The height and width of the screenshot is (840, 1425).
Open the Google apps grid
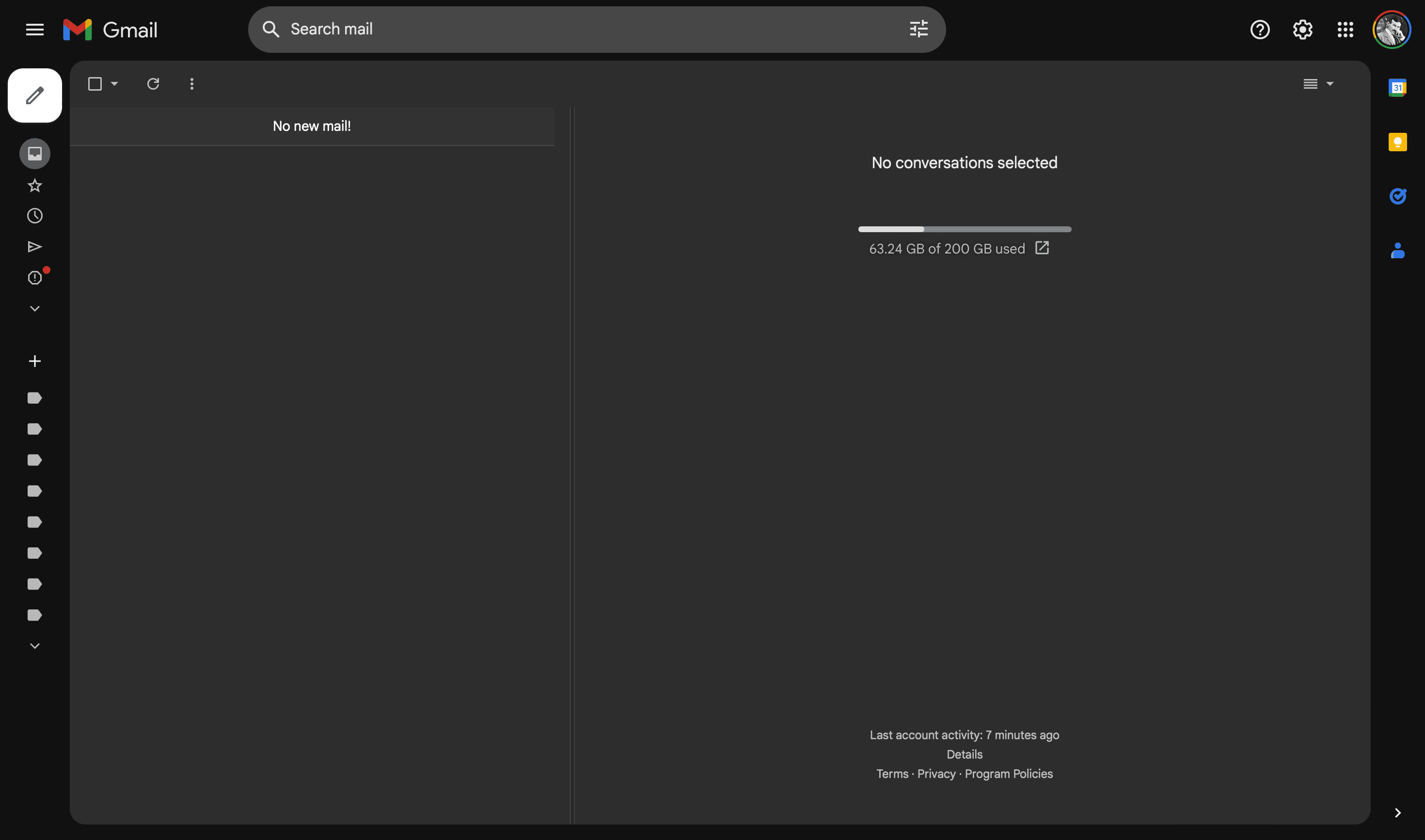coord(1345,30)
